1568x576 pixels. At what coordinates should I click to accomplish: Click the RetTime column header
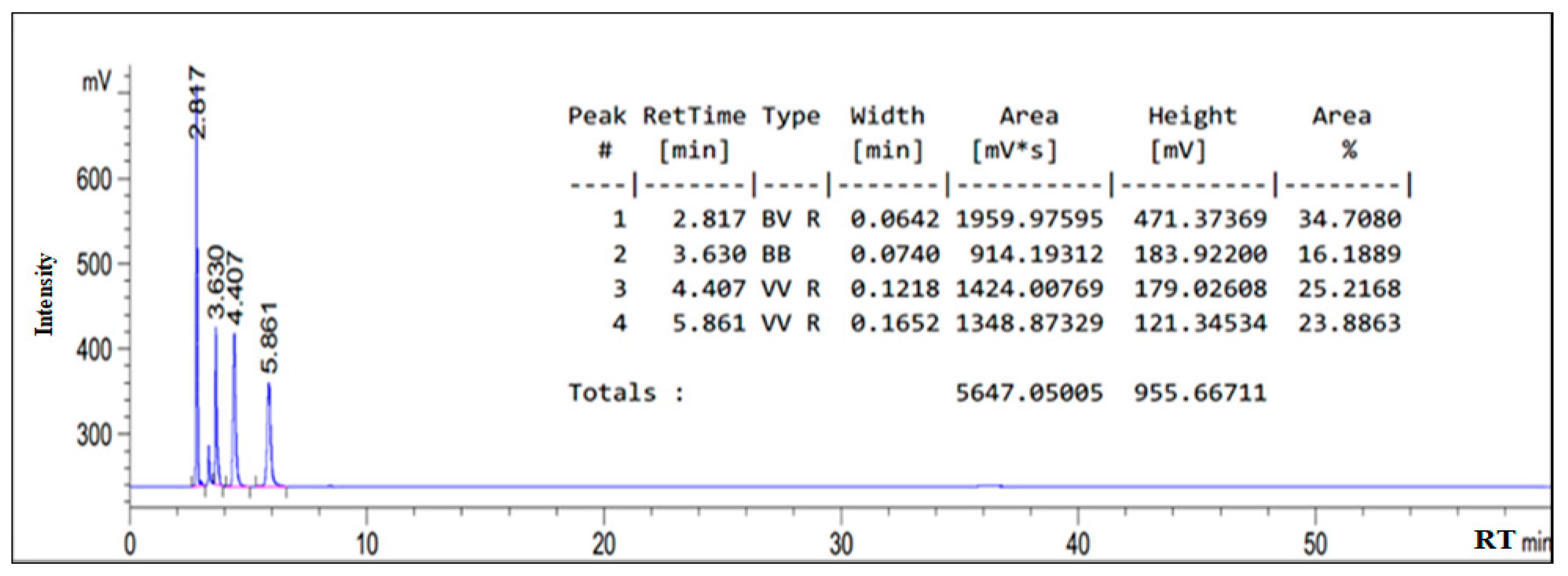click(x=694, y=116)
